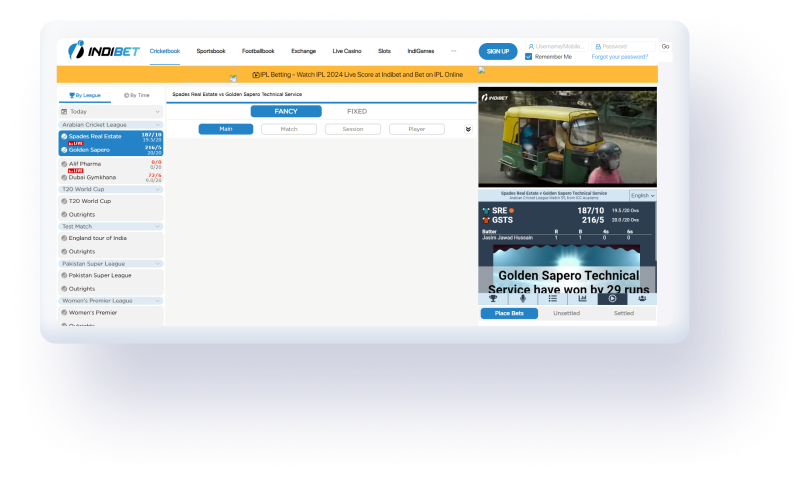
Task: Click the calendar icon beside Today
Action: coord(64,112)
